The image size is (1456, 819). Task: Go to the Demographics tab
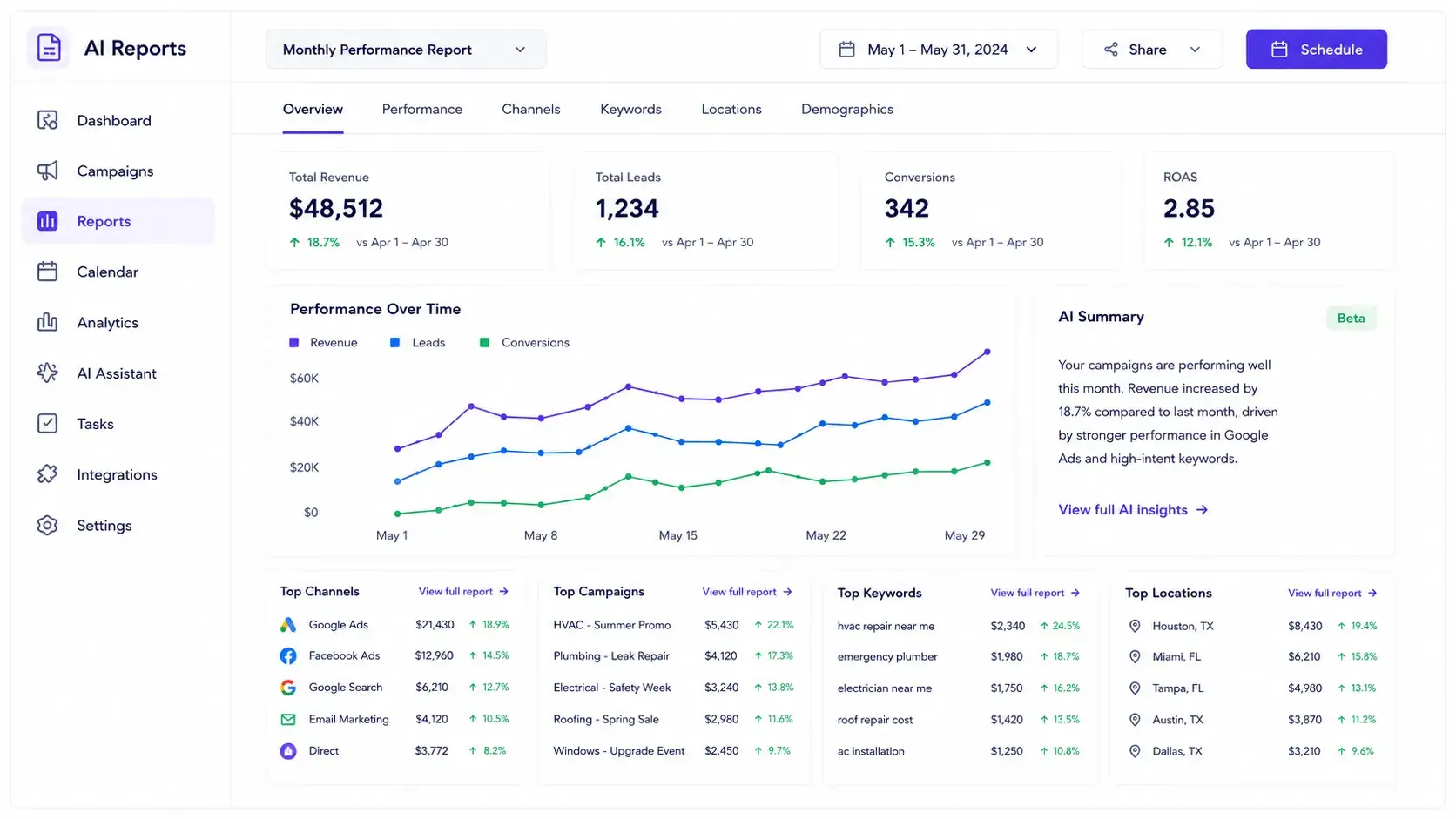[x=847, y=109]
